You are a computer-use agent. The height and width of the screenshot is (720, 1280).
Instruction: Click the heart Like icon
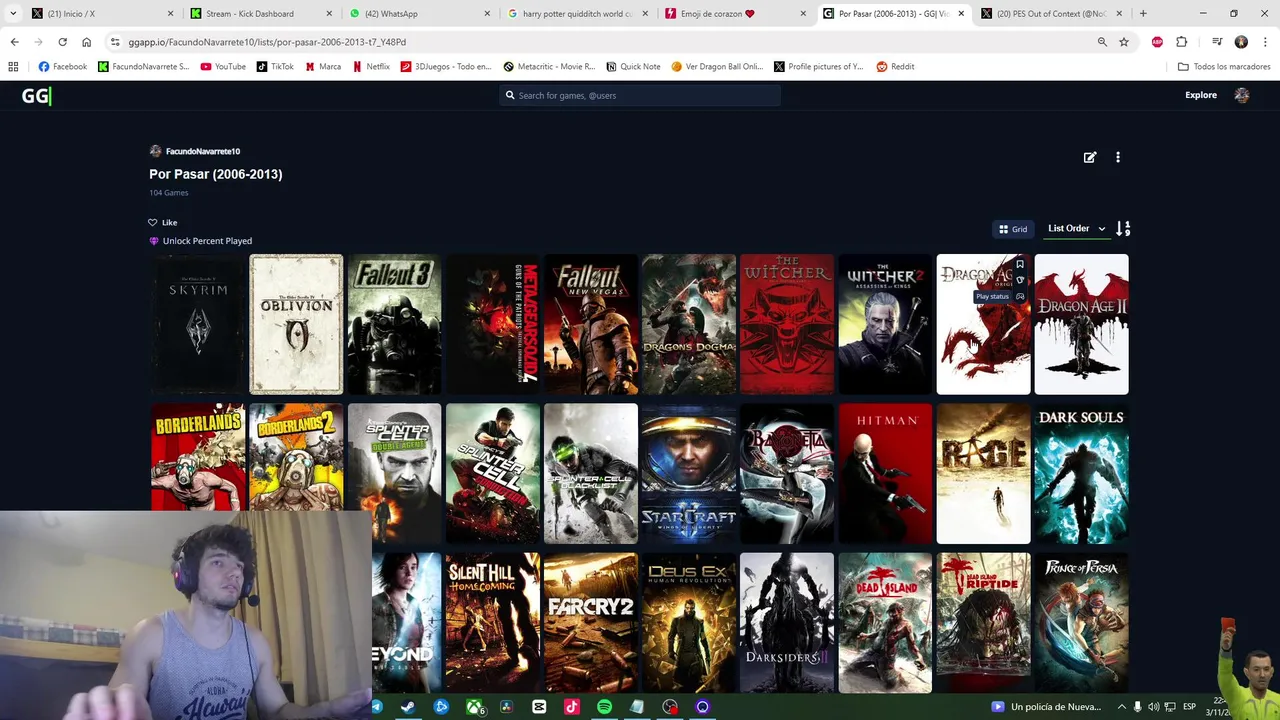[153, 222]
